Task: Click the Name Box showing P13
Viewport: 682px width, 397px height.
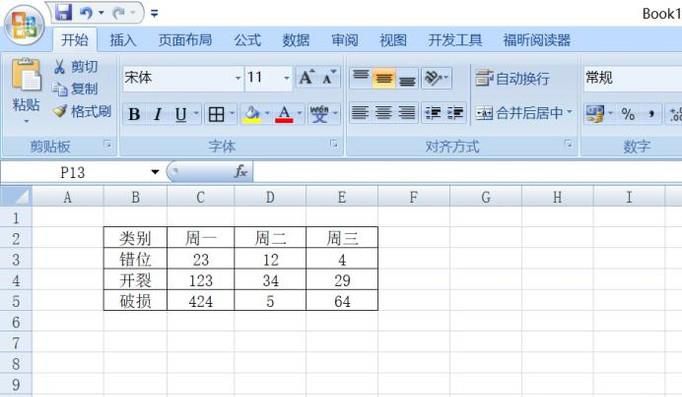Action: click(73, 173)
